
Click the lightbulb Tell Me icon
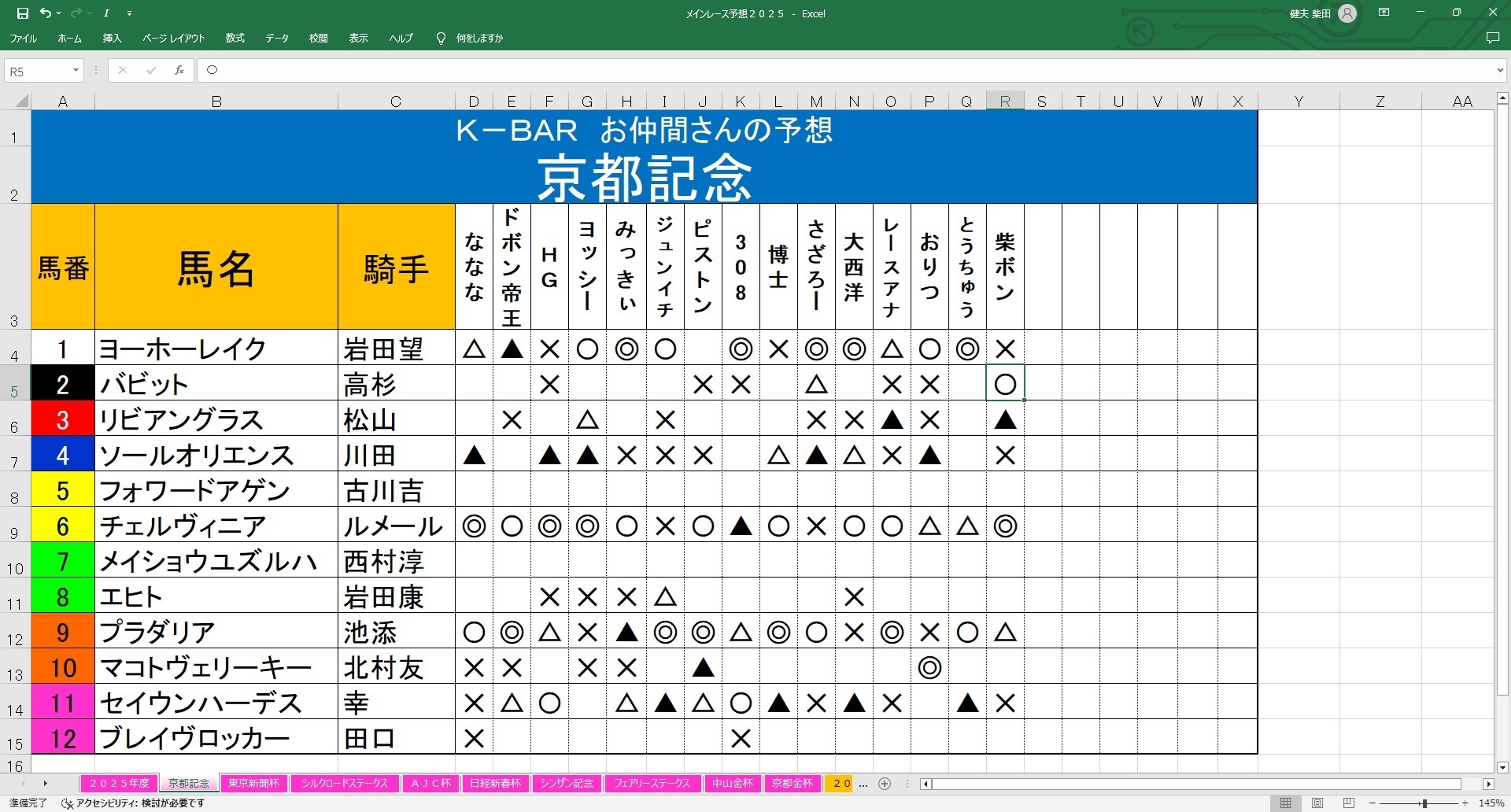[x=441, y=38]
